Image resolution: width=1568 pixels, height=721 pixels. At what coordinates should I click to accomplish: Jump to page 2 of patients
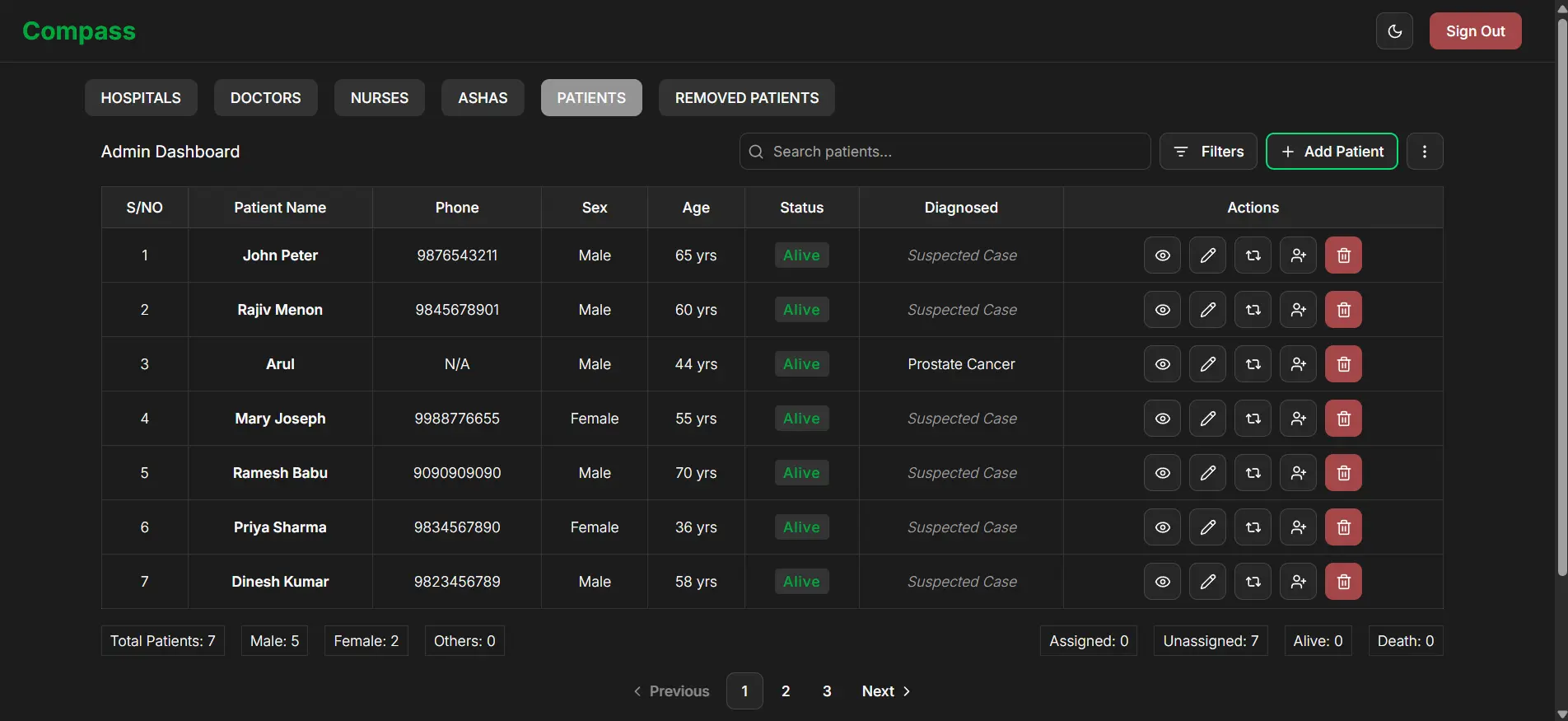(786, 691)
